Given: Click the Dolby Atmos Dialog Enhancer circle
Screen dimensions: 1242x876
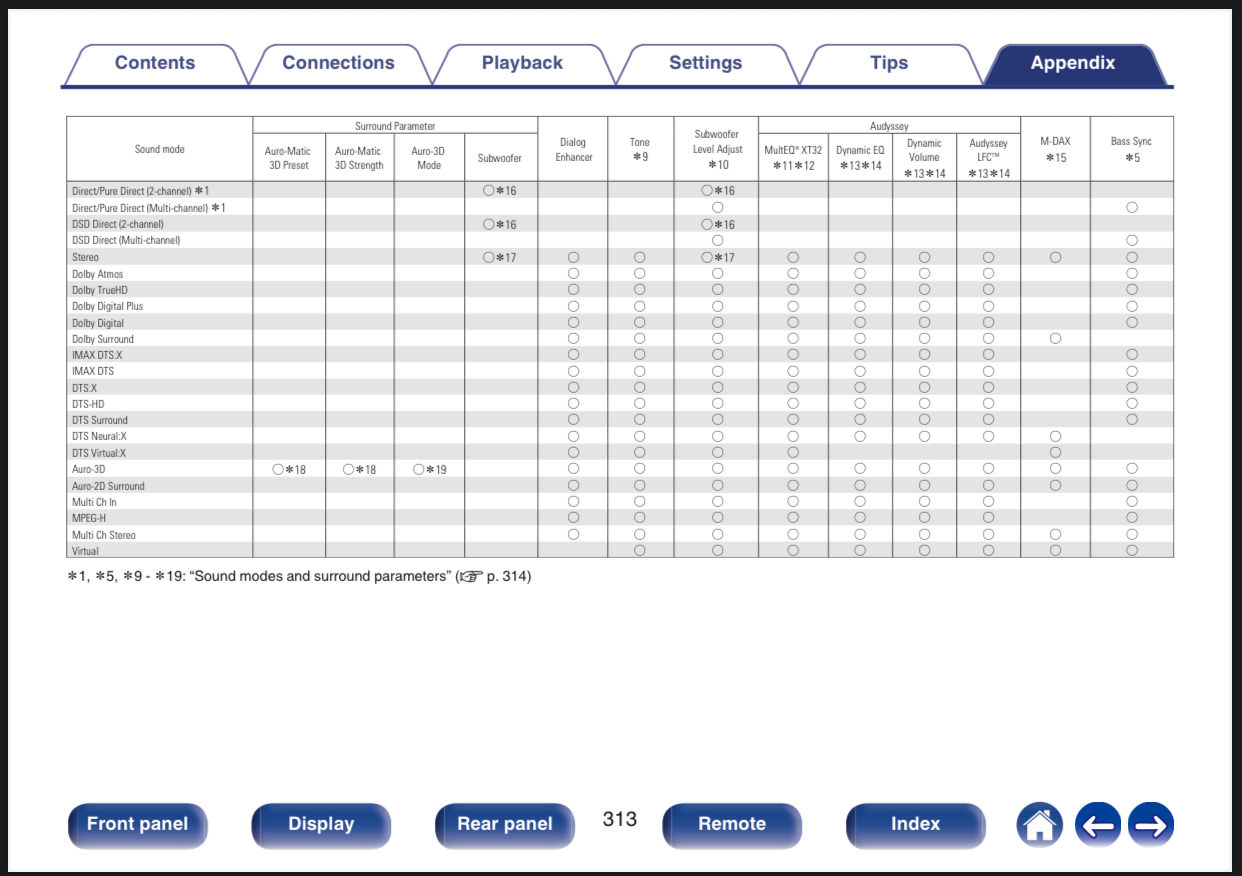Looking at the screenshot, I should (573, 273).
